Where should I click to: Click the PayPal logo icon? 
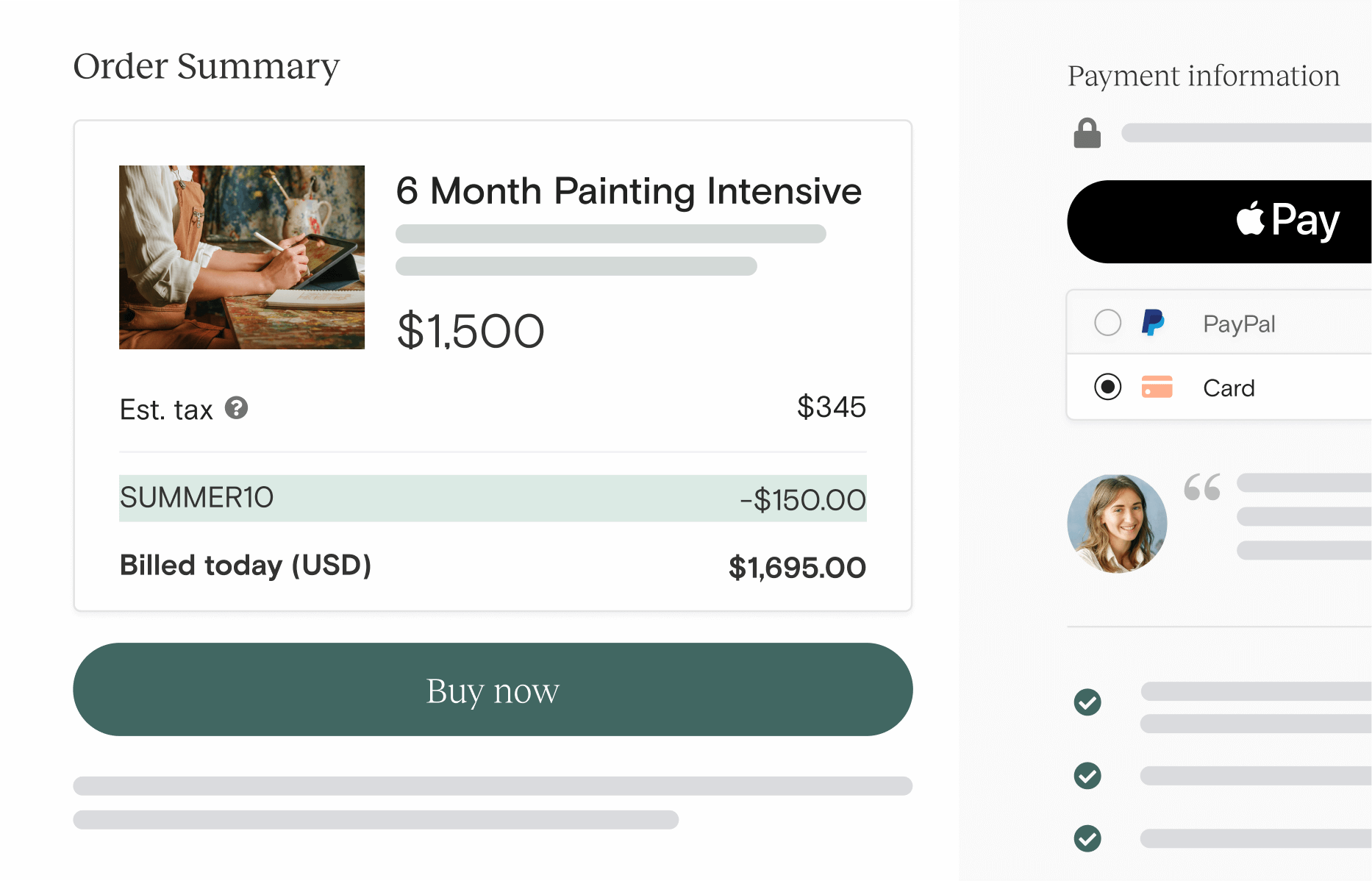[x=1152, y=323]
